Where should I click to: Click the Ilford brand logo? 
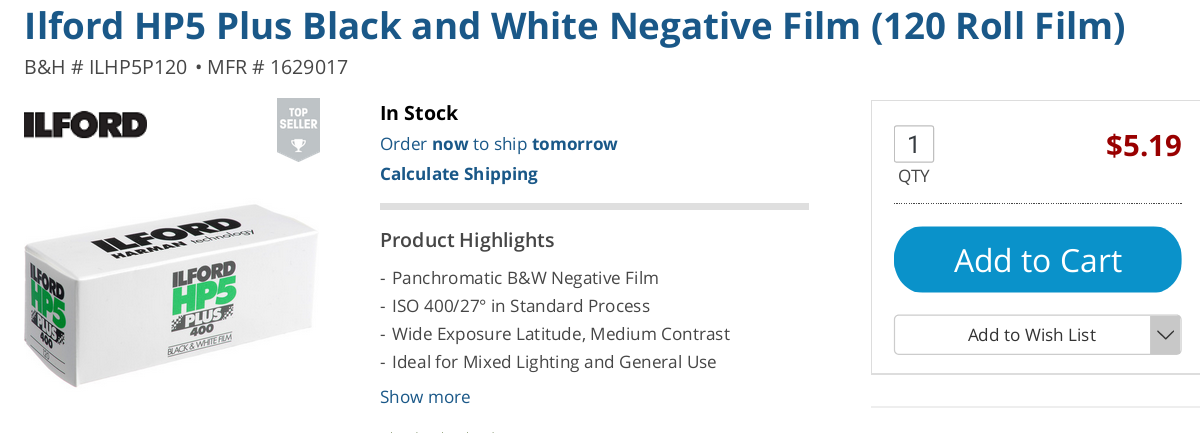85,125
